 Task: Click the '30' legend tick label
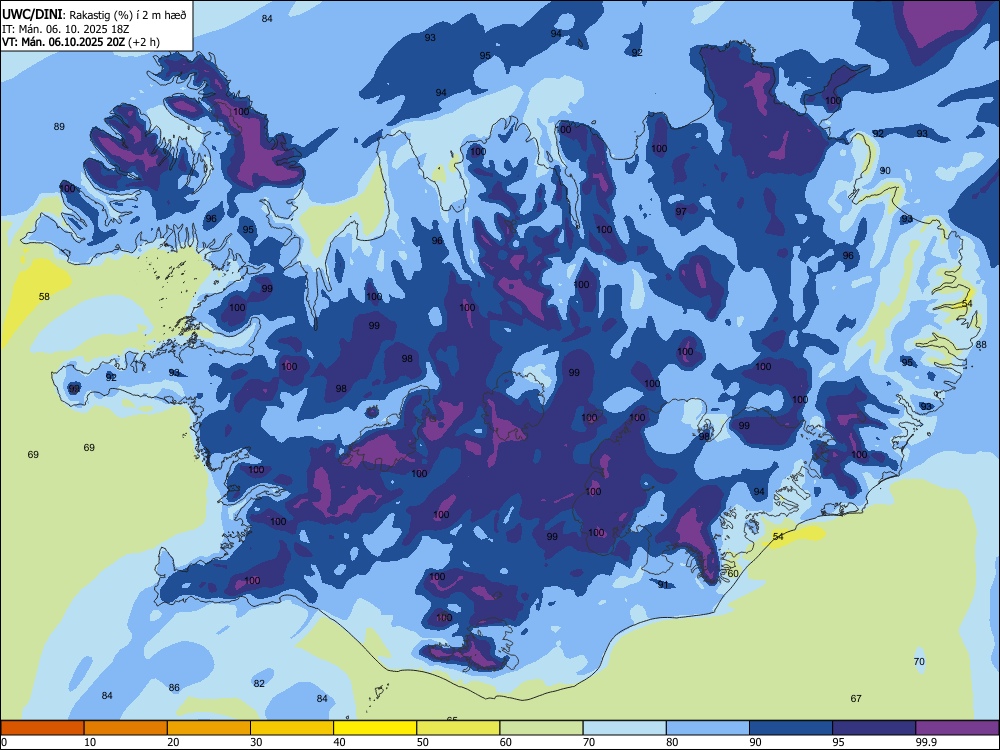(256, 742)
